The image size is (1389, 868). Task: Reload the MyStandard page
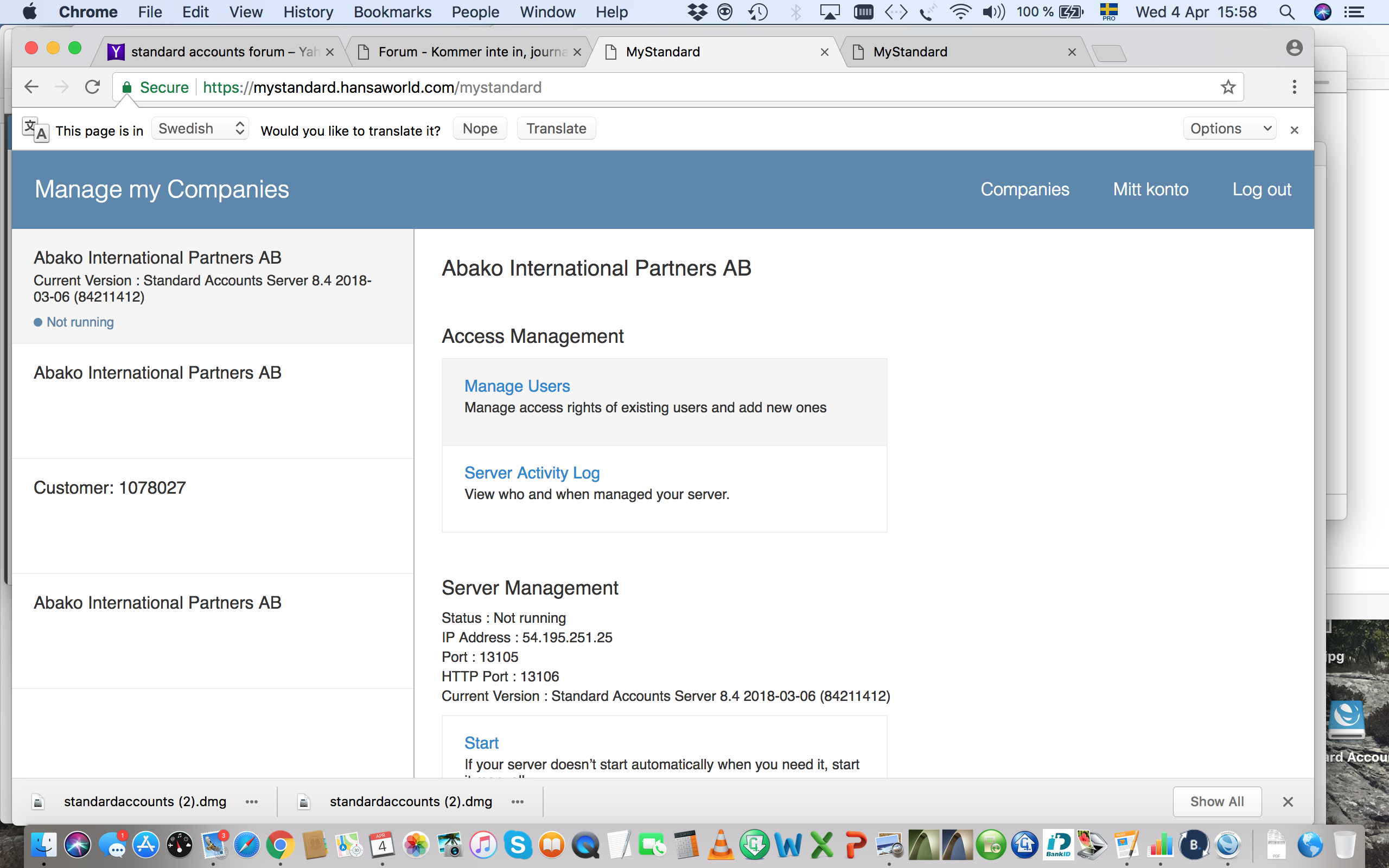point(92,87)
